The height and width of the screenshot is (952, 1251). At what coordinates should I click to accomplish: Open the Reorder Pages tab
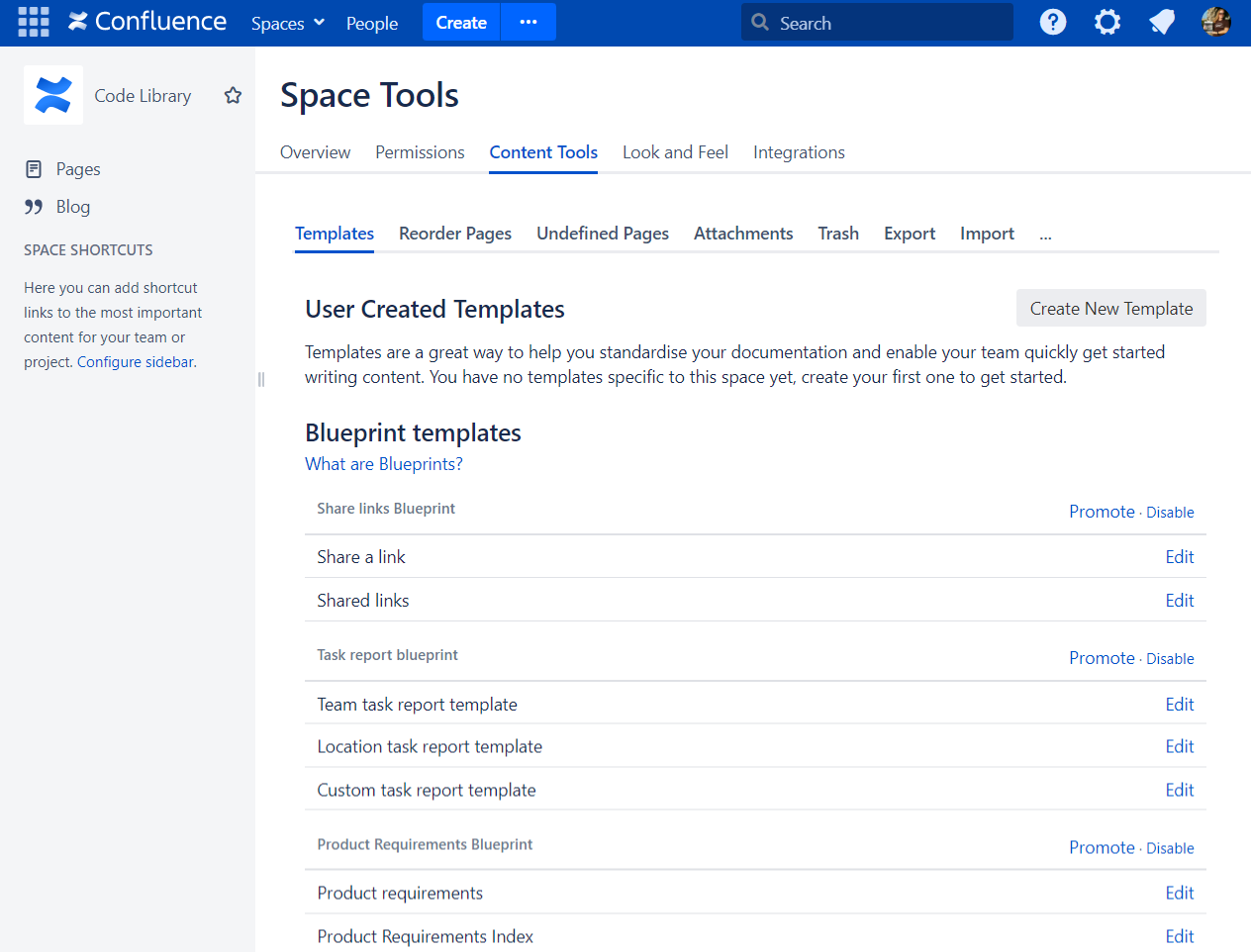(455, 234)
